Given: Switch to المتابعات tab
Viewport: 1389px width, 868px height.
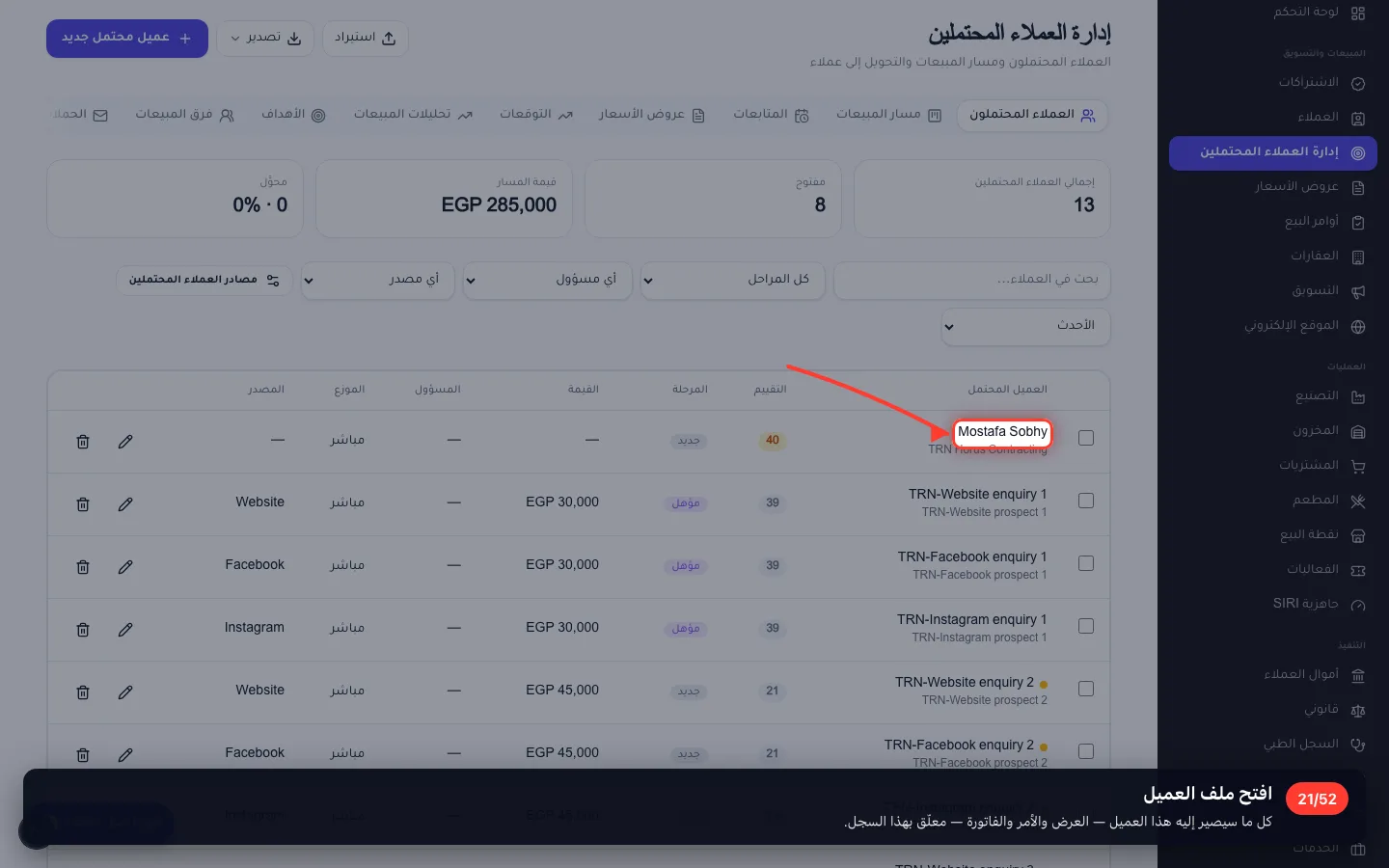Looking at the screenshot, I should [771, 115].
